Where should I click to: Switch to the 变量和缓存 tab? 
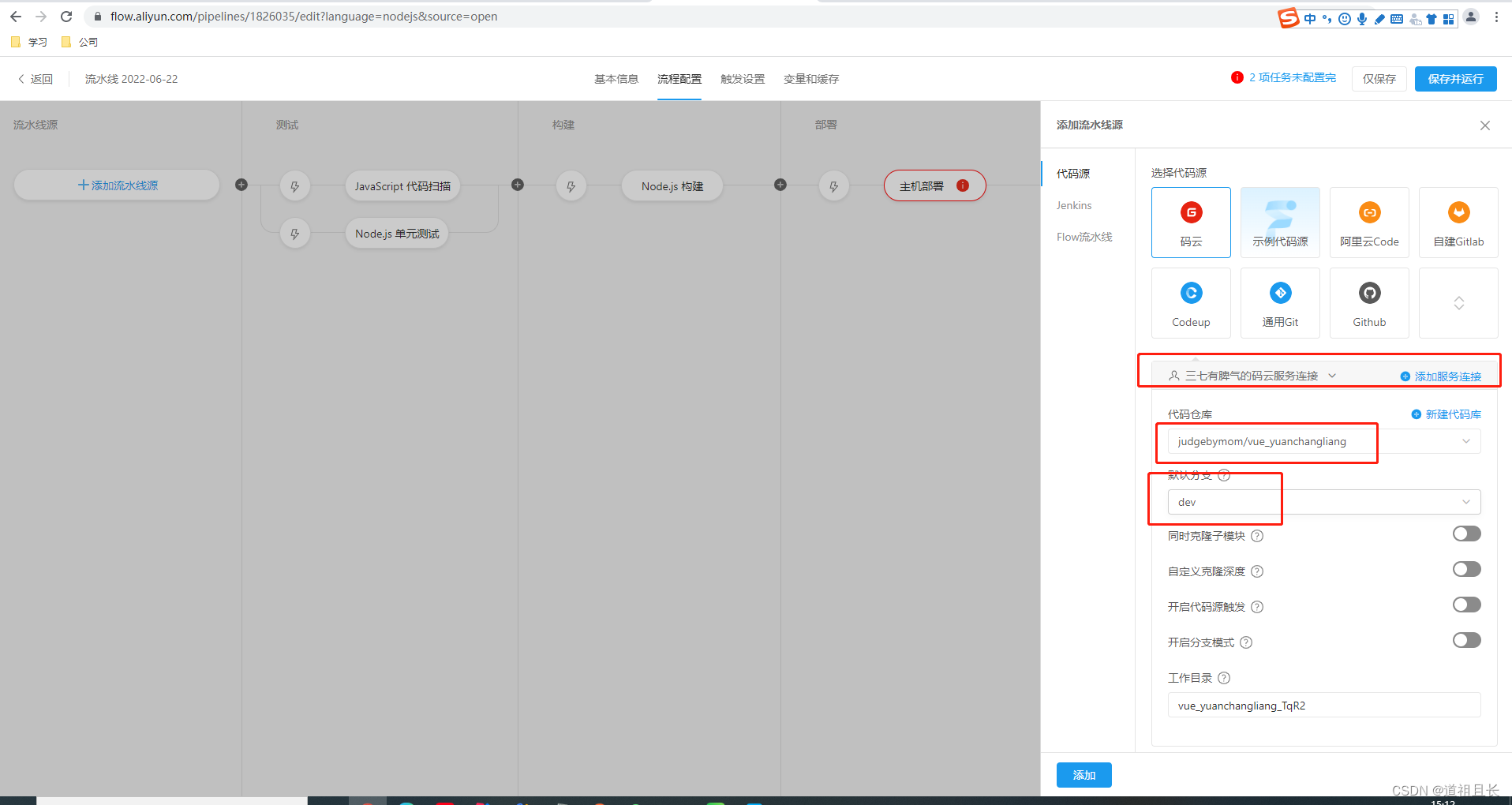(811, 79)
